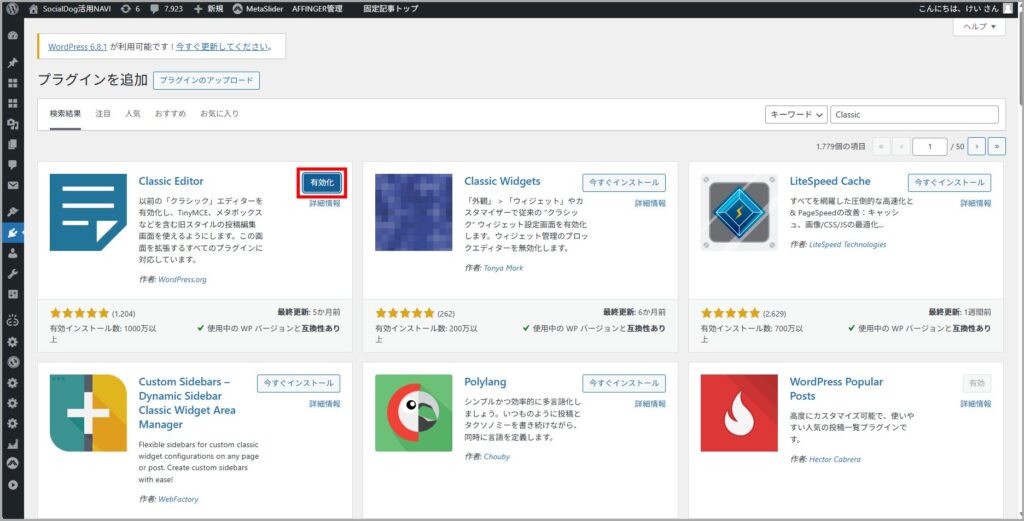Click the plugin search field containing Classic
This screenshot has height=521, width=1024.
pos(913,115)
